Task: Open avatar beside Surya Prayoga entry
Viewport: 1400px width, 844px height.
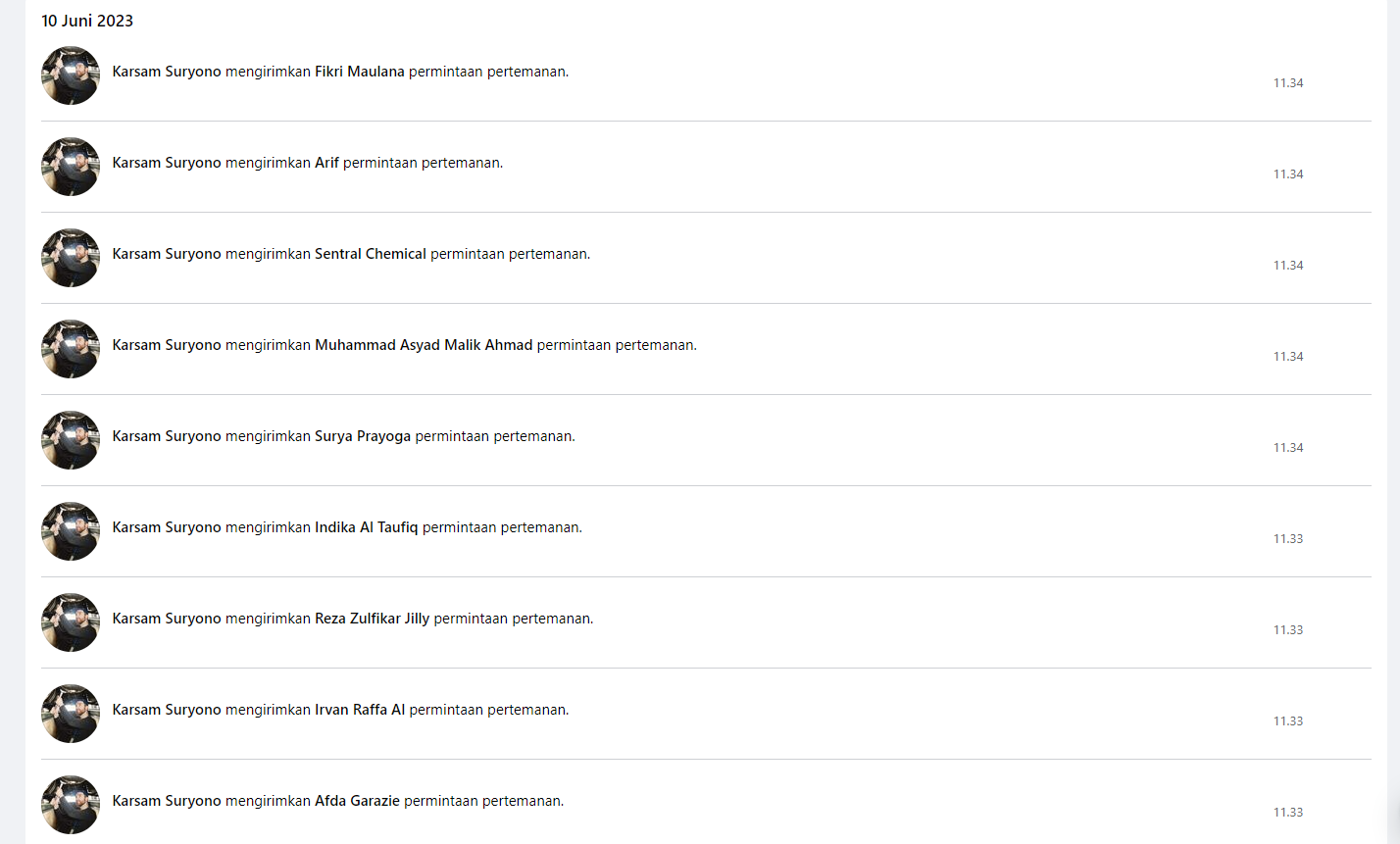Action: point(71,440)
